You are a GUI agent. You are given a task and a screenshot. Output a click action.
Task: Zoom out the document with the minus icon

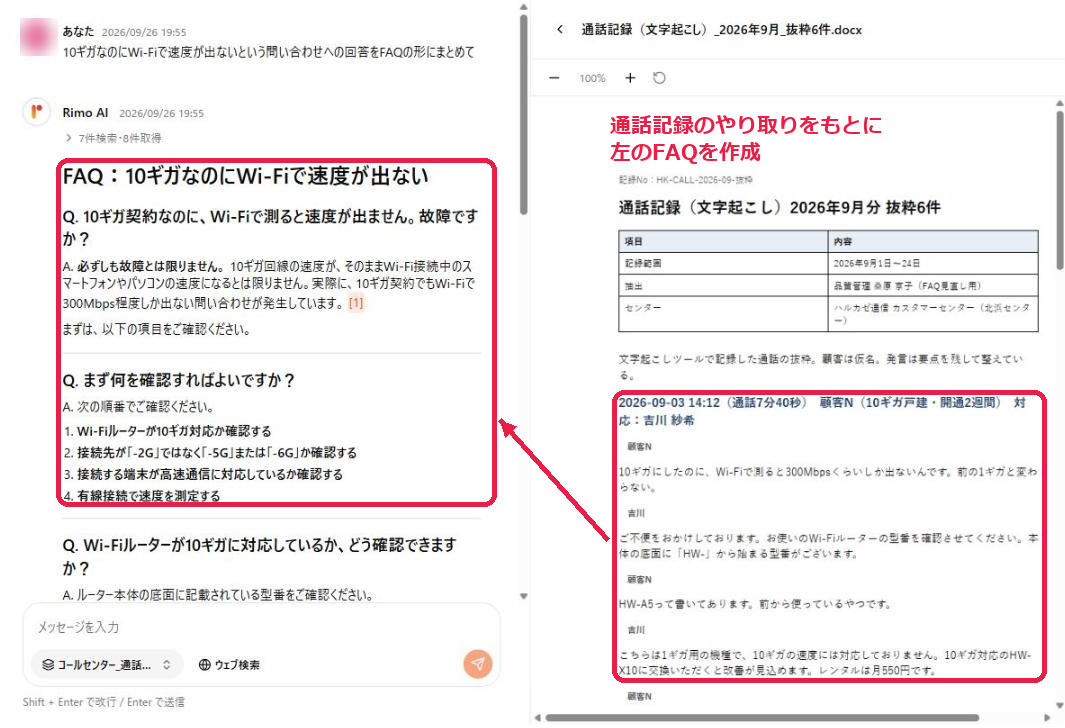(x=554, y=78)
